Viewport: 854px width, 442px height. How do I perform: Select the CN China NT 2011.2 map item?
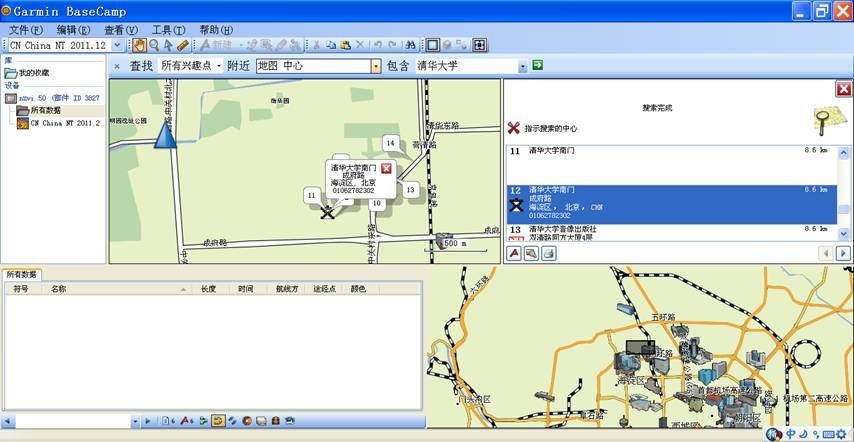coord(59,123)
